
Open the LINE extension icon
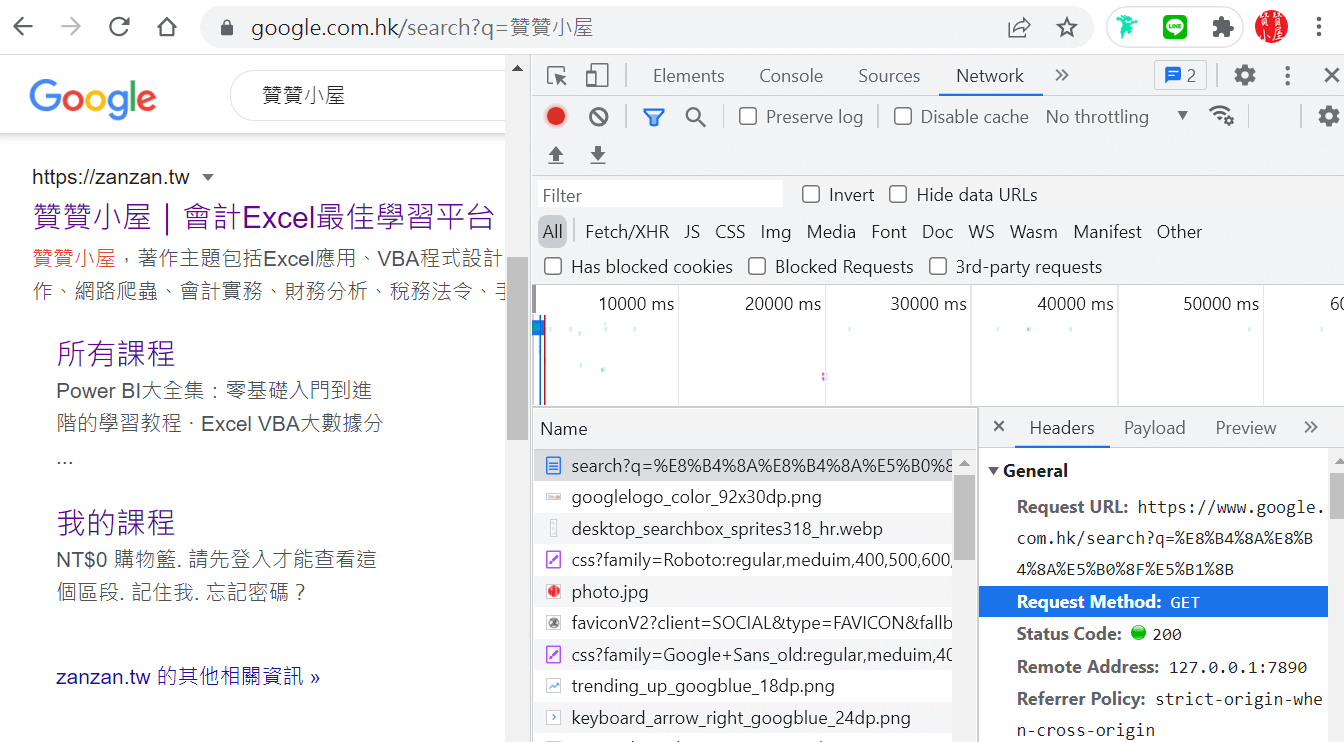click(1175, 27)
